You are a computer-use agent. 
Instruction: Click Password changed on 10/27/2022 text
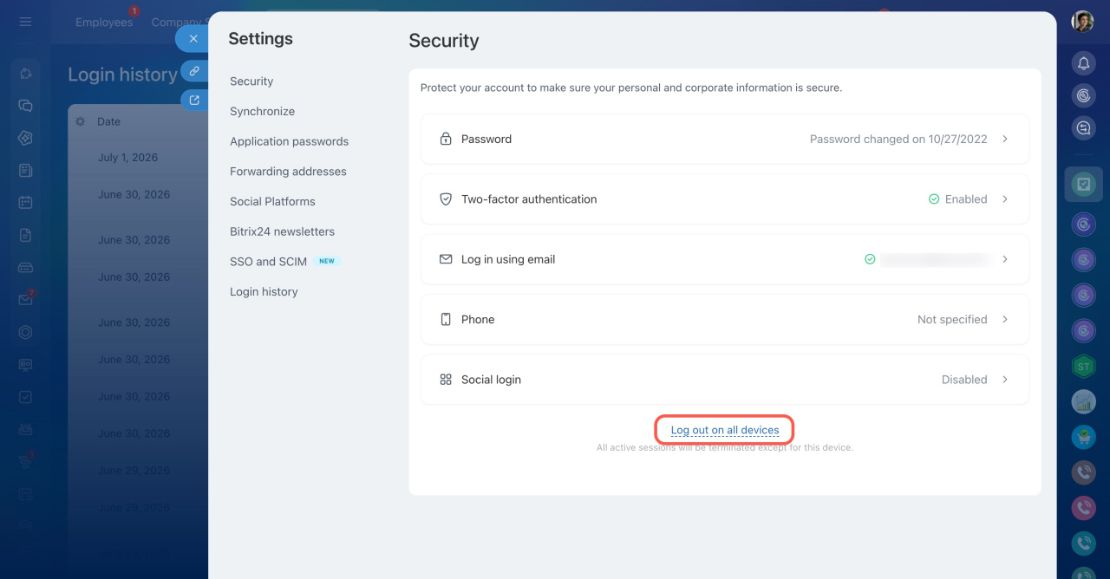coord(898,139)
